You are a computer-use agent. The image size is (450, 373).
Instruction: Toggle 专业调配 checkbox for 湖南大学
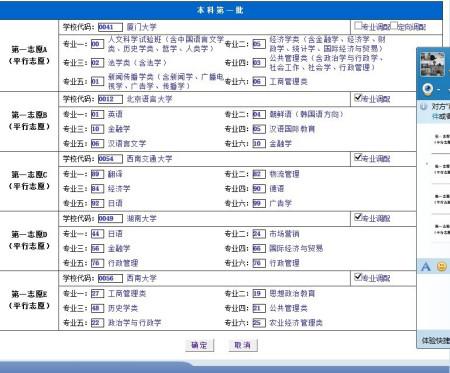358,217
